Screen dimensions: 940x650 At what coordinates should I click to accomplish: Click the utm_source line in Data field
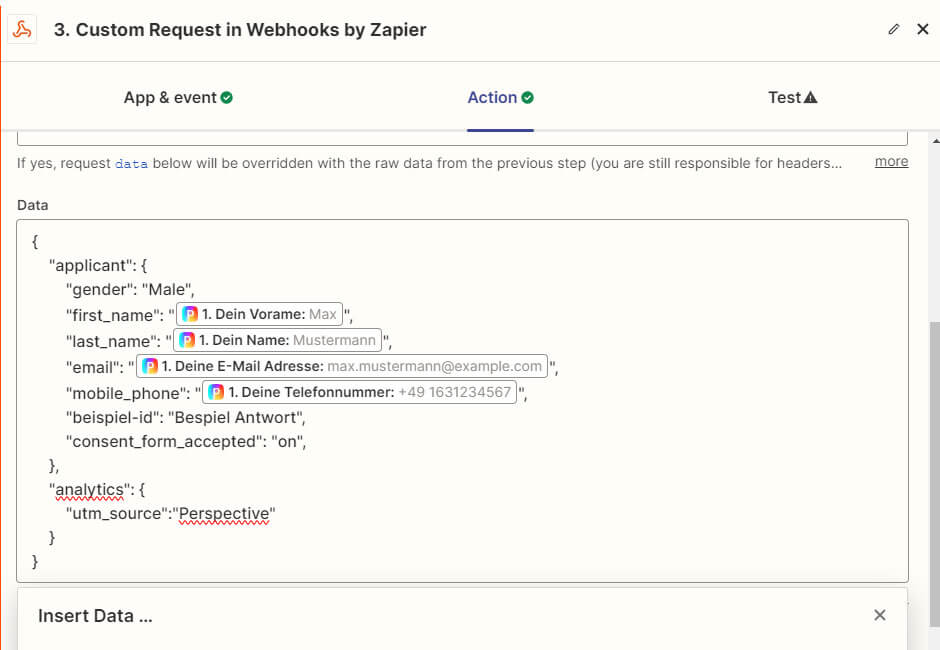[x=170, y=514]
